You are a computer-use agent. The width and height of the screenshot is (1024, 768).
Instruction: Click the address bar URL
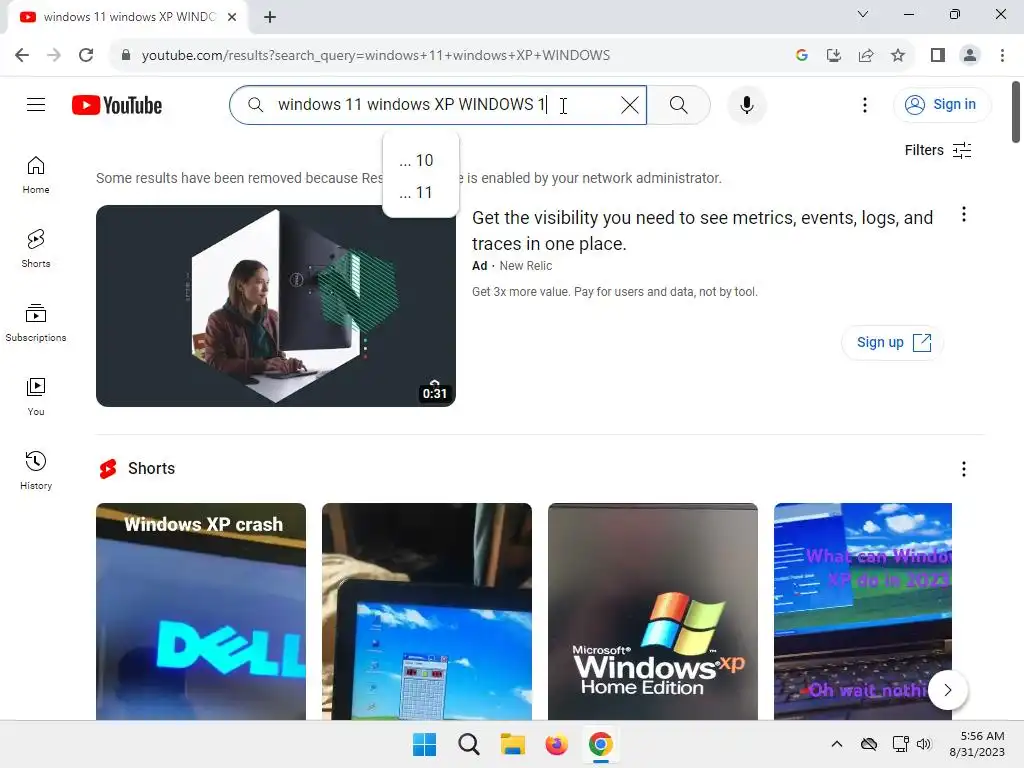coord(376,55)
